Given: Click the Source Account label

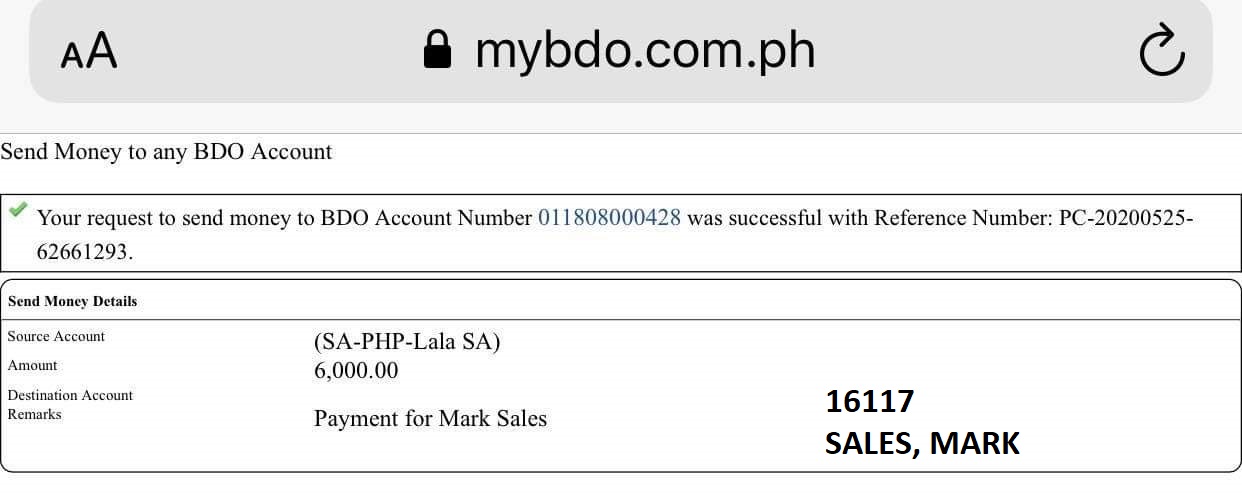Looking at the screenshot, I should [x=56, y=336].
